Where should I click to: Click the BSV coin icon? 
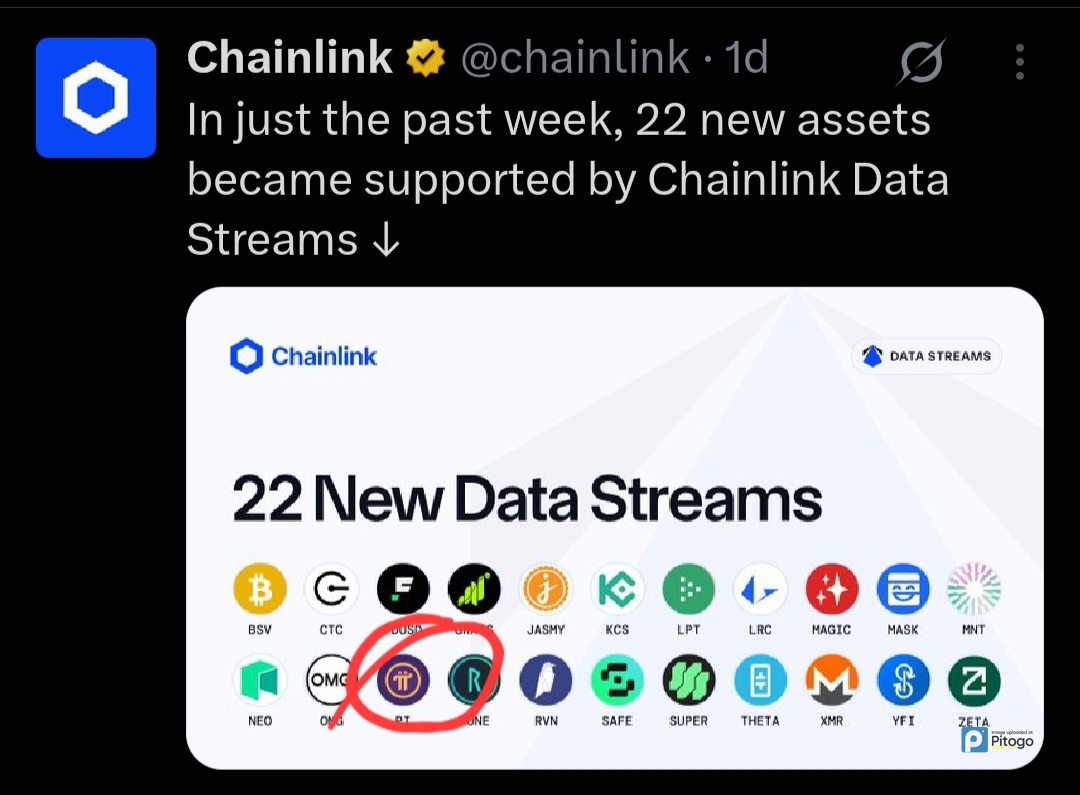(260, 589)
